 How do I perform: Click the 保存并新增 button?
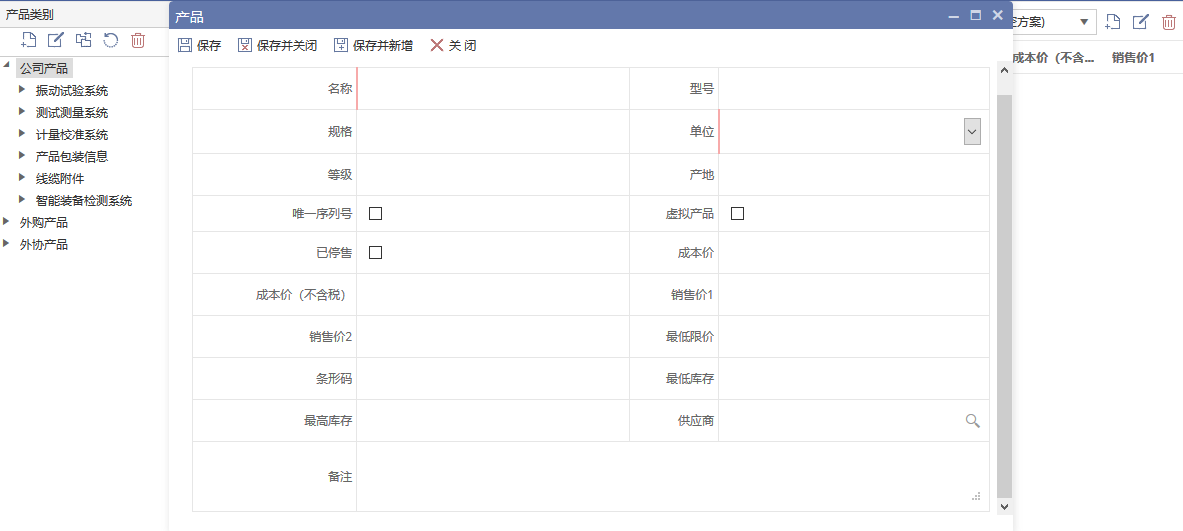click(x=373, y=45)
